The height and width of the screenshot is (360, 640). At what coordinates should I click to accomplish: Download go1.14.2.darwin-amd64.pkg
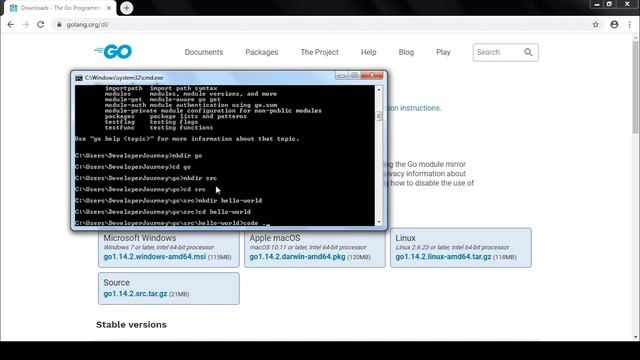pos(298,257)
